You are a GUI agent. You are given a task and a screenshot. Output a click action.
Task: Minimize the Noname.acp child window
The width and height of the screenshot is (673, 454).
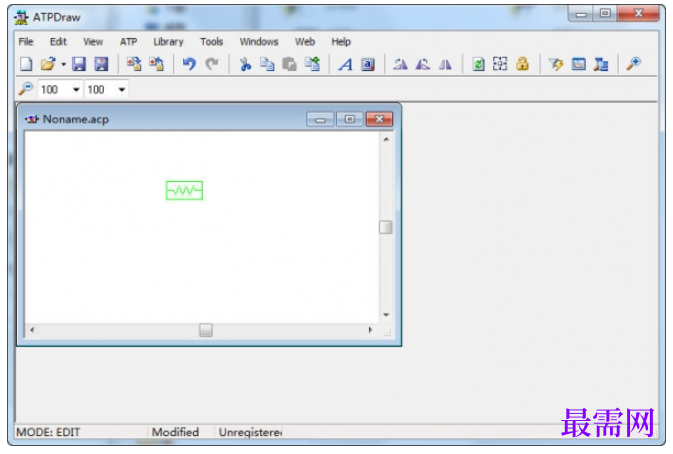pyautogui.click(x=320, y=119)
